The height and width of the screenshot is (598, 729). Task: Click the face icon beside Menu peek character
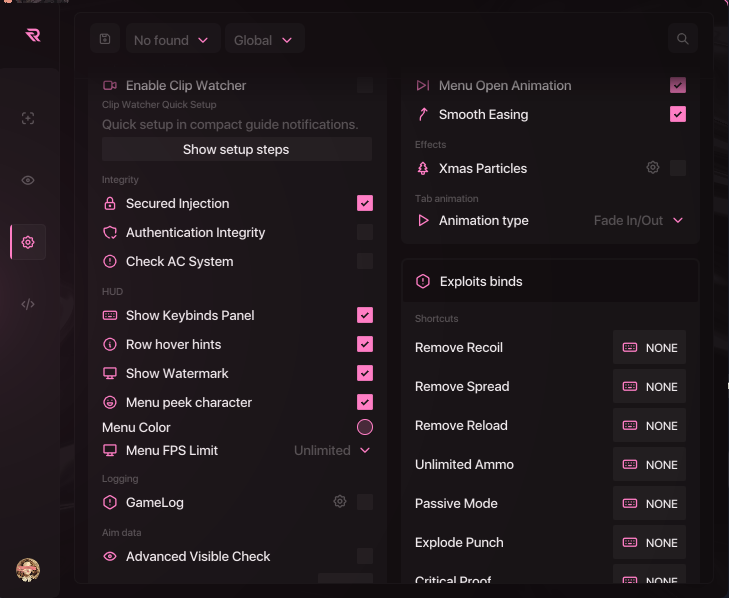click(x=110, y=402)
